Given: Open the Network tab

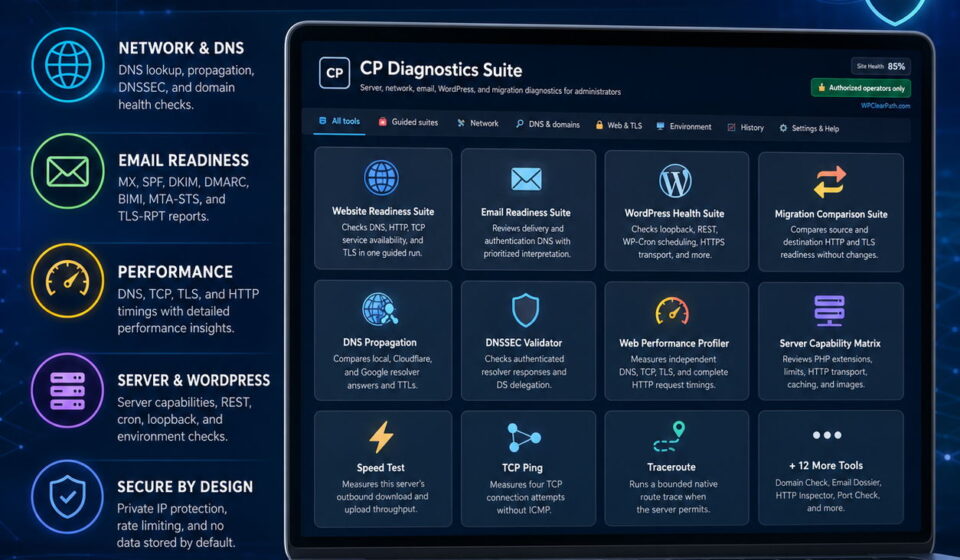Looking at the screenshot, I should pyautogui.click(x=478, y=123).
